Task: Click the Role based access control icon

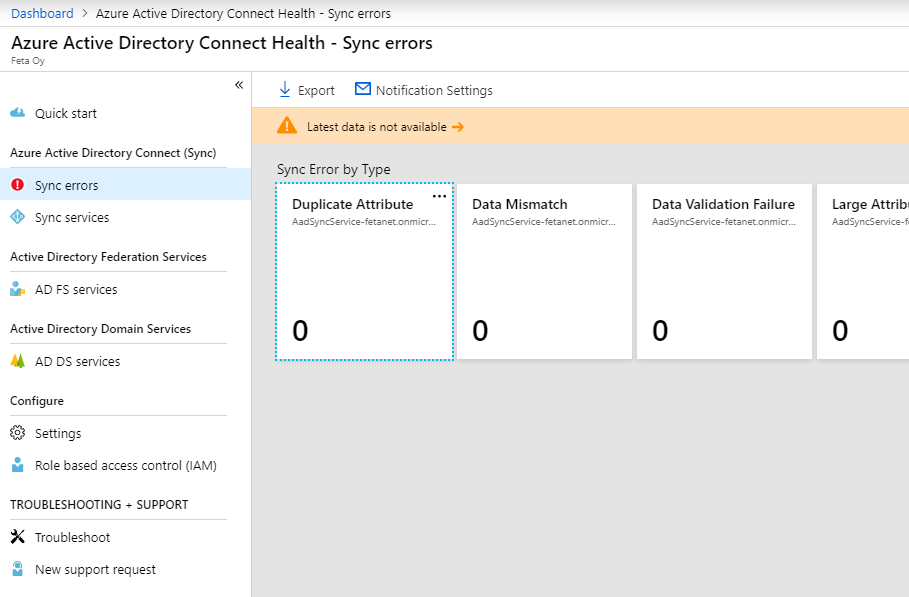Action: click(17, 465)
